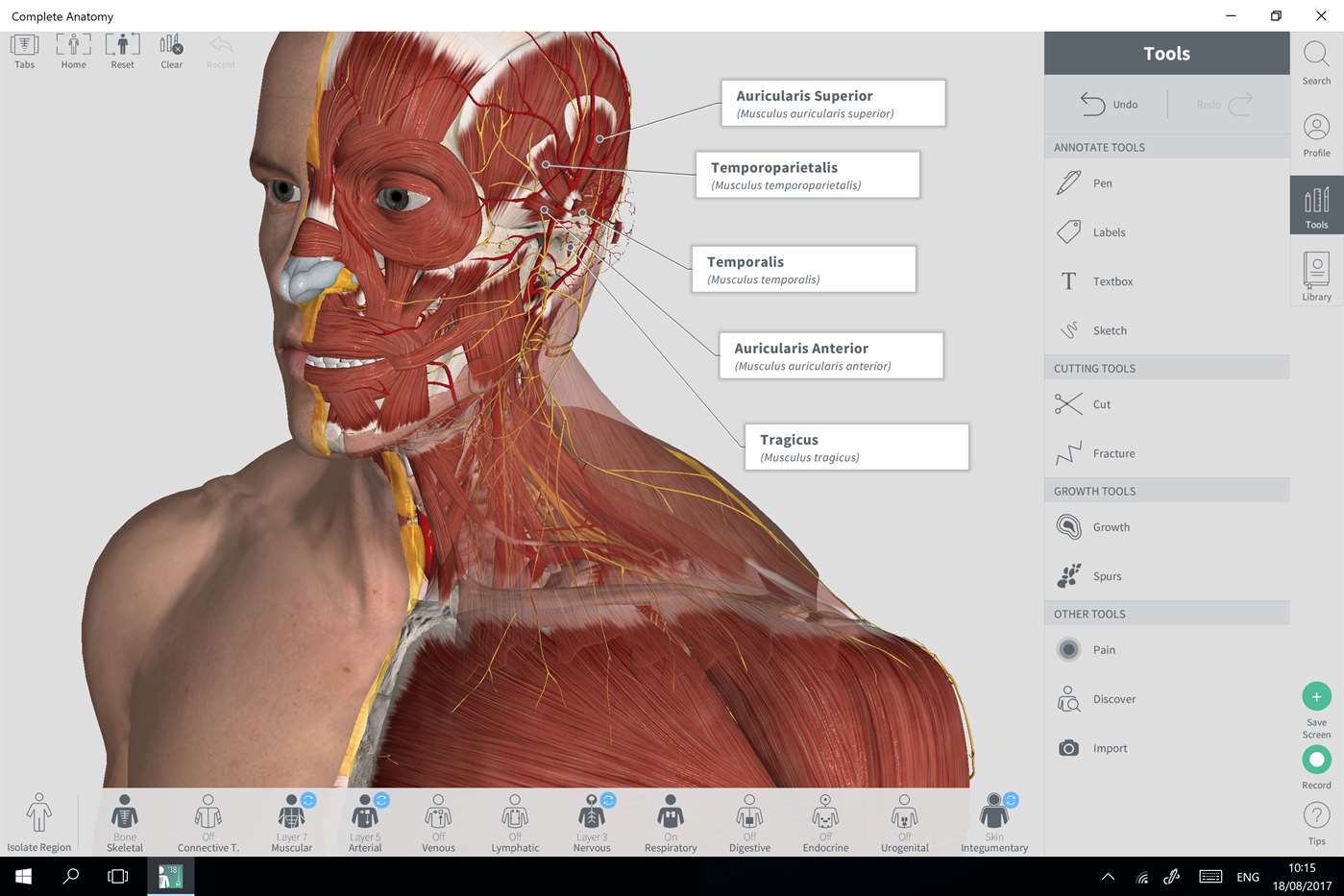Click the Auricularis Superior label box
The image size is (1344, 896).
[x=833, y=103]
